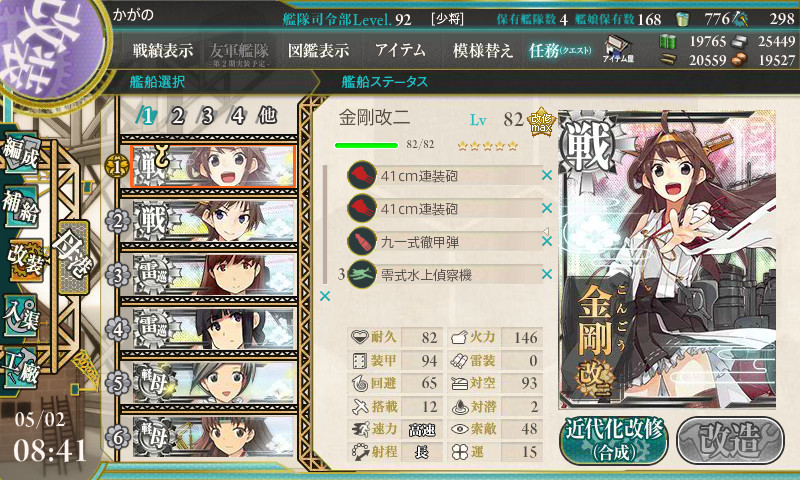Open the 編成 fleet composition sidebar icon
Image resolution: width=800 pixels, height=480 pixels.
[21, 153]
